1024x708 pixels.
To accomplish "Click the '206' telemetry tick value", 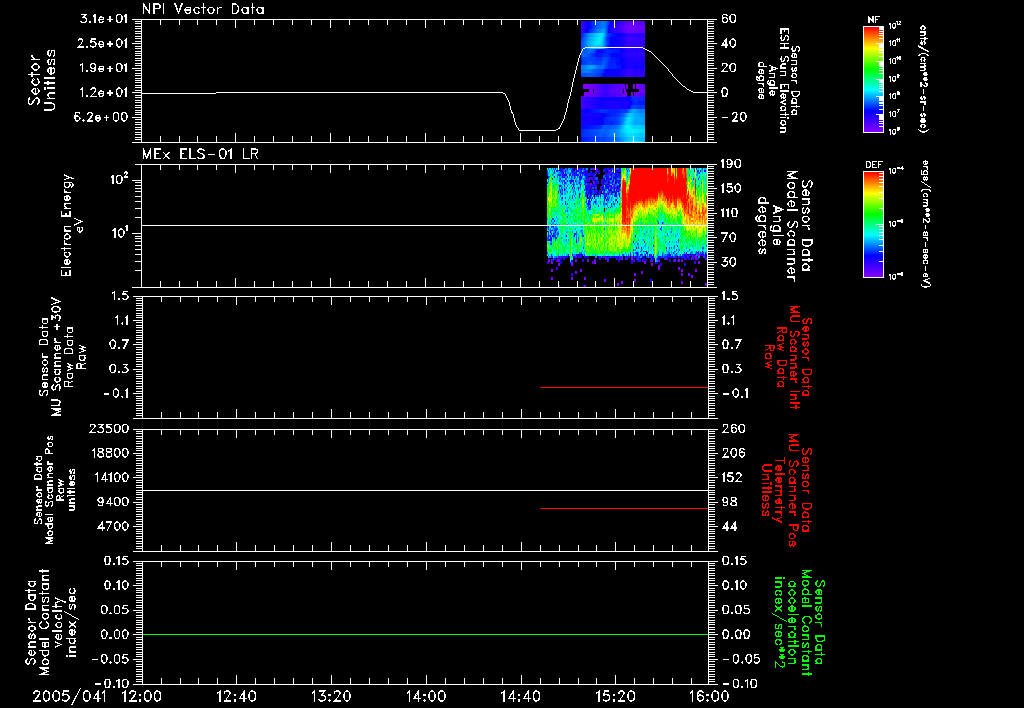I will tap(733, 453).
